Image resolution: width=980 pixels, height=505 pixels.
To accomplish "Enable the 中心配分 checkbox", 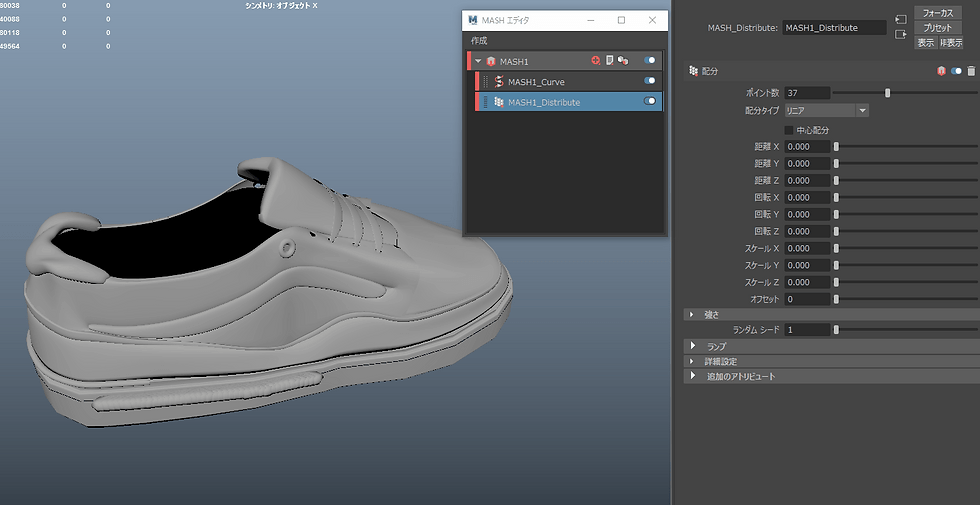I will pyautogui.click(x=789, y=130).
